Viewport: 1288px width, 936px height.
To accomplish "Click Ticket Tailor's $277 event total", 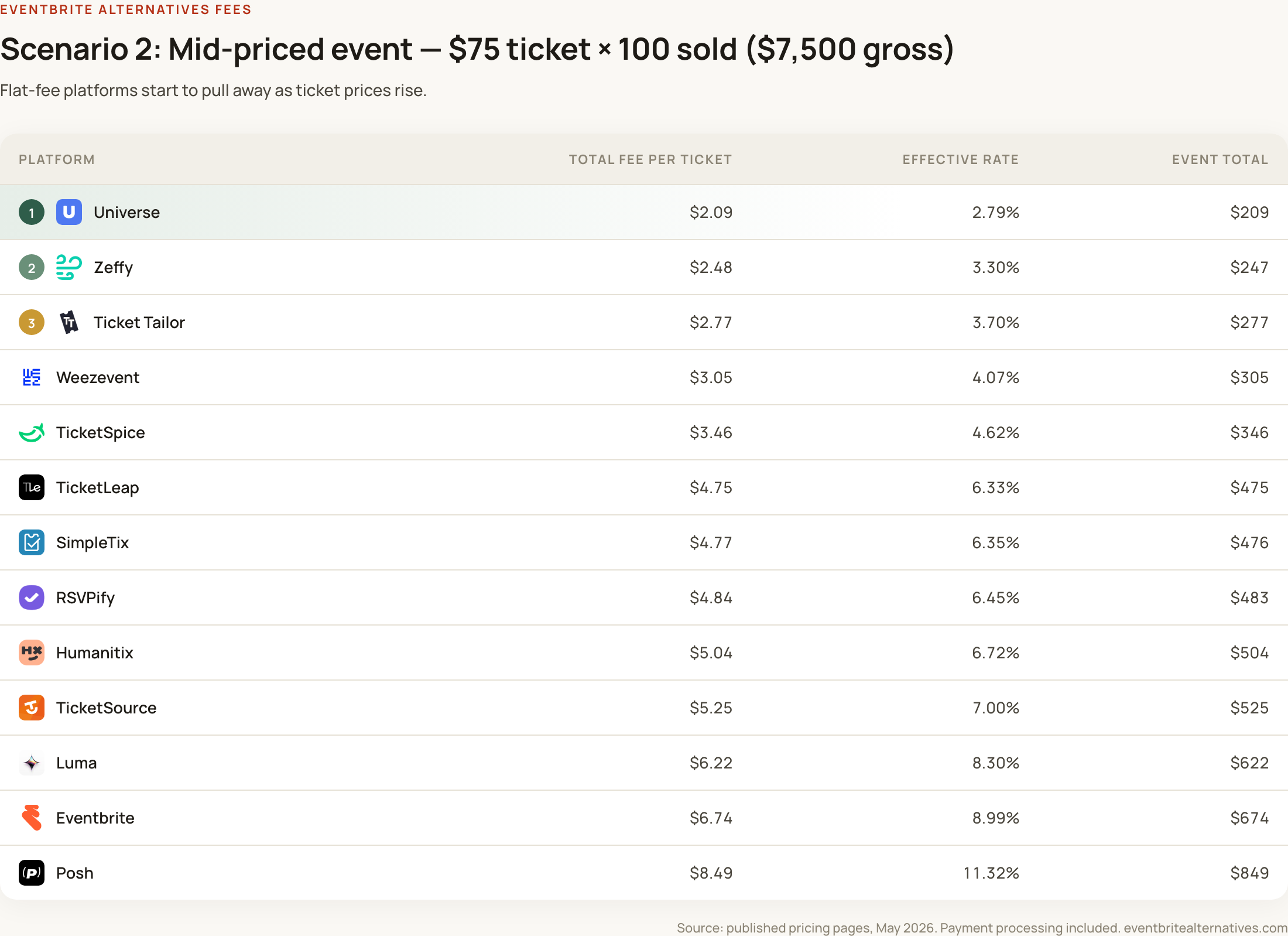I will (1249, 322).
